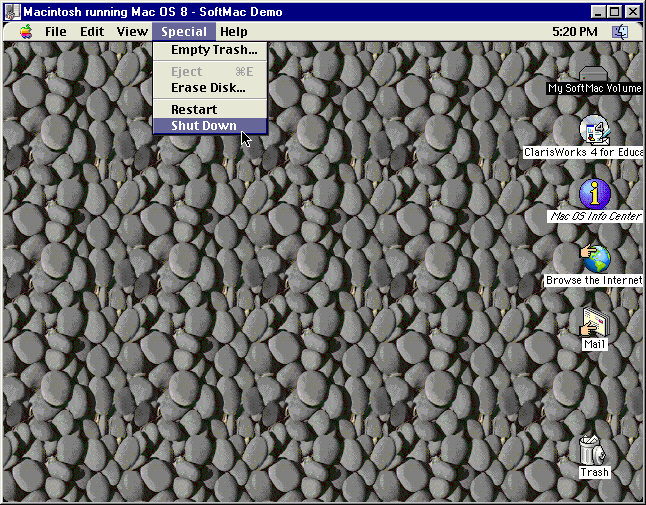
Task: Minimize the SoftMac Demo window
Action: [x=598, y=12]
